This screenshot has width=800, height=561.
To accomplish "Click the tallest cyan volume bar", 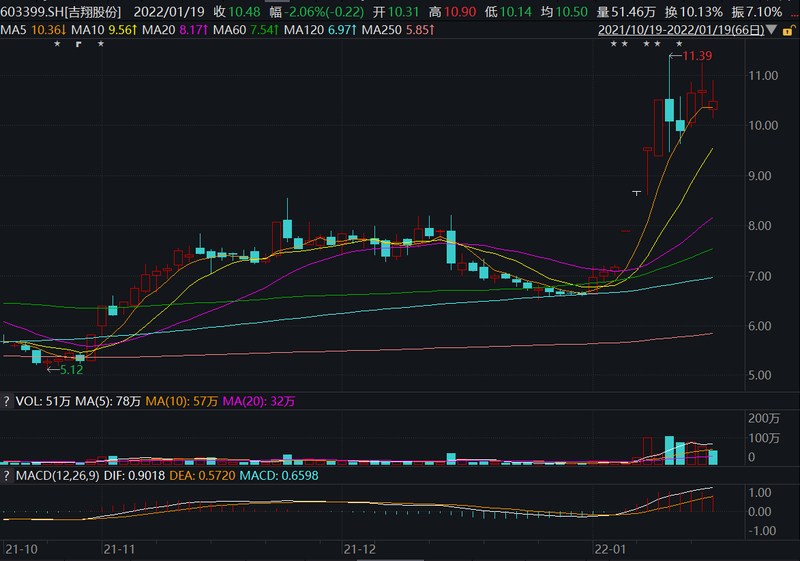I will 669,450.
